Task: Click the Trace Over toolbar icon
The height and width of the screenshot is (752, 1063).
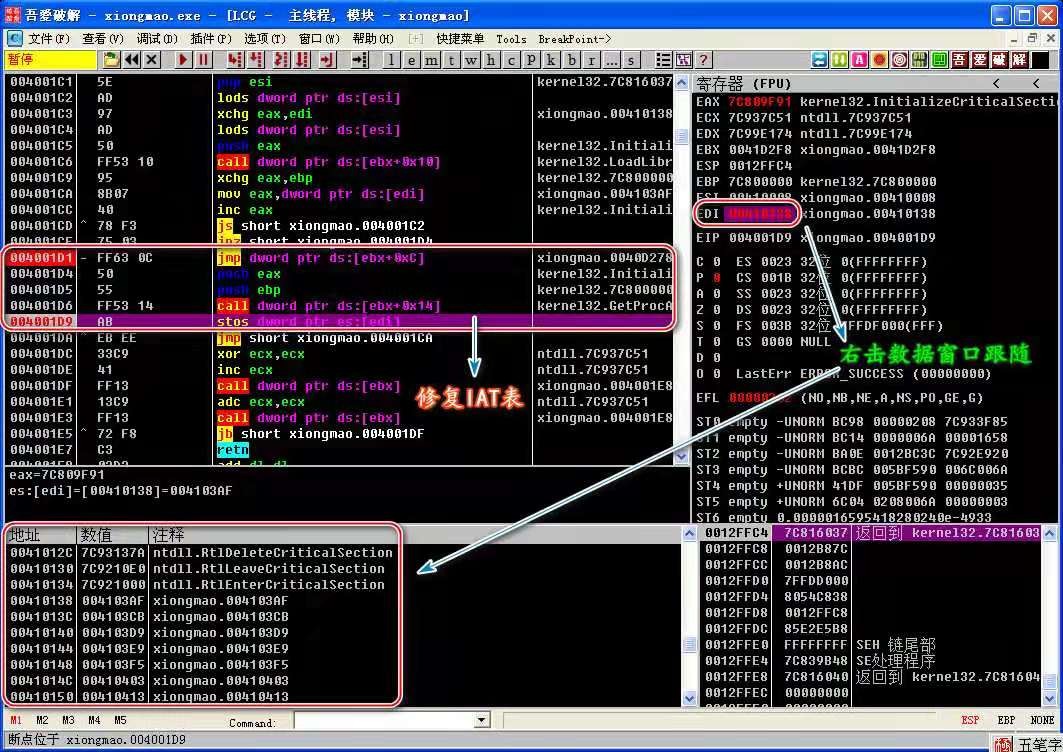Action: [x=302, y=60]
